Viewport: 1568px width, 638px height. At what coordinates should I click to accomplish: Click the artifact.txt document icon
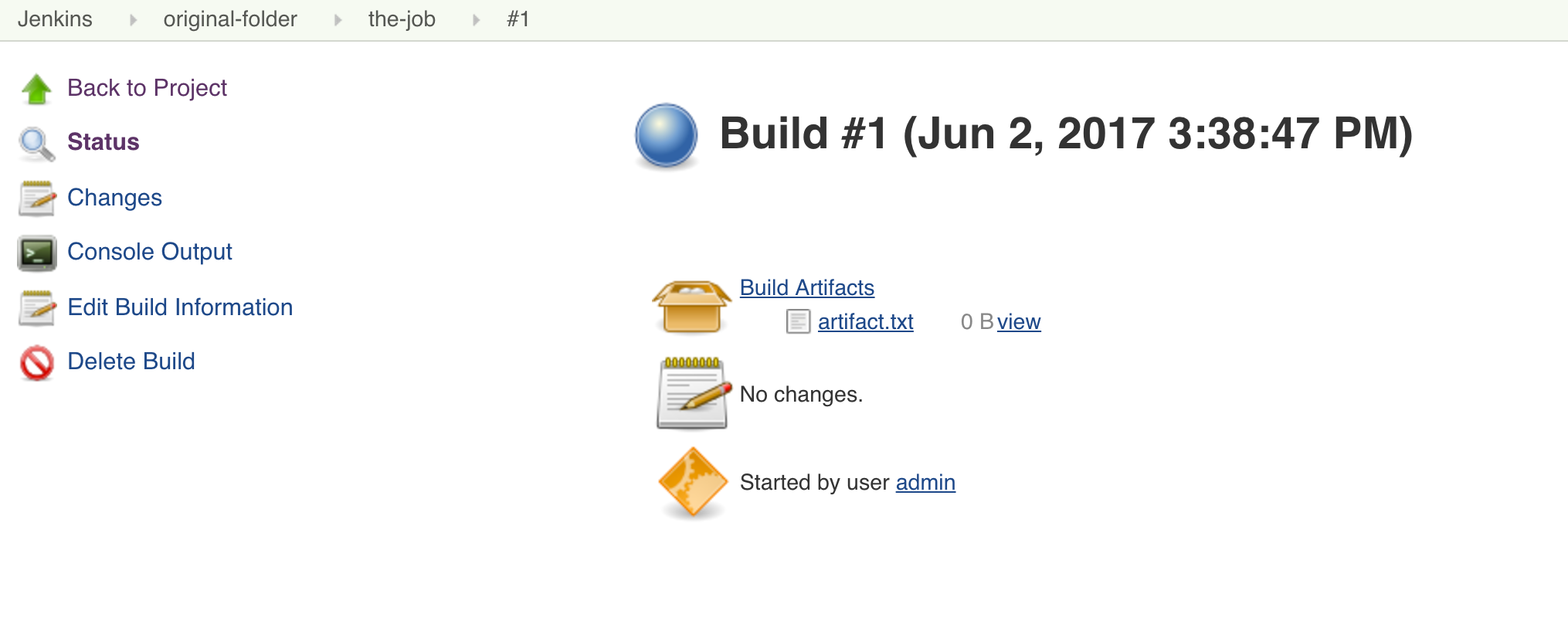pos(798,321)
